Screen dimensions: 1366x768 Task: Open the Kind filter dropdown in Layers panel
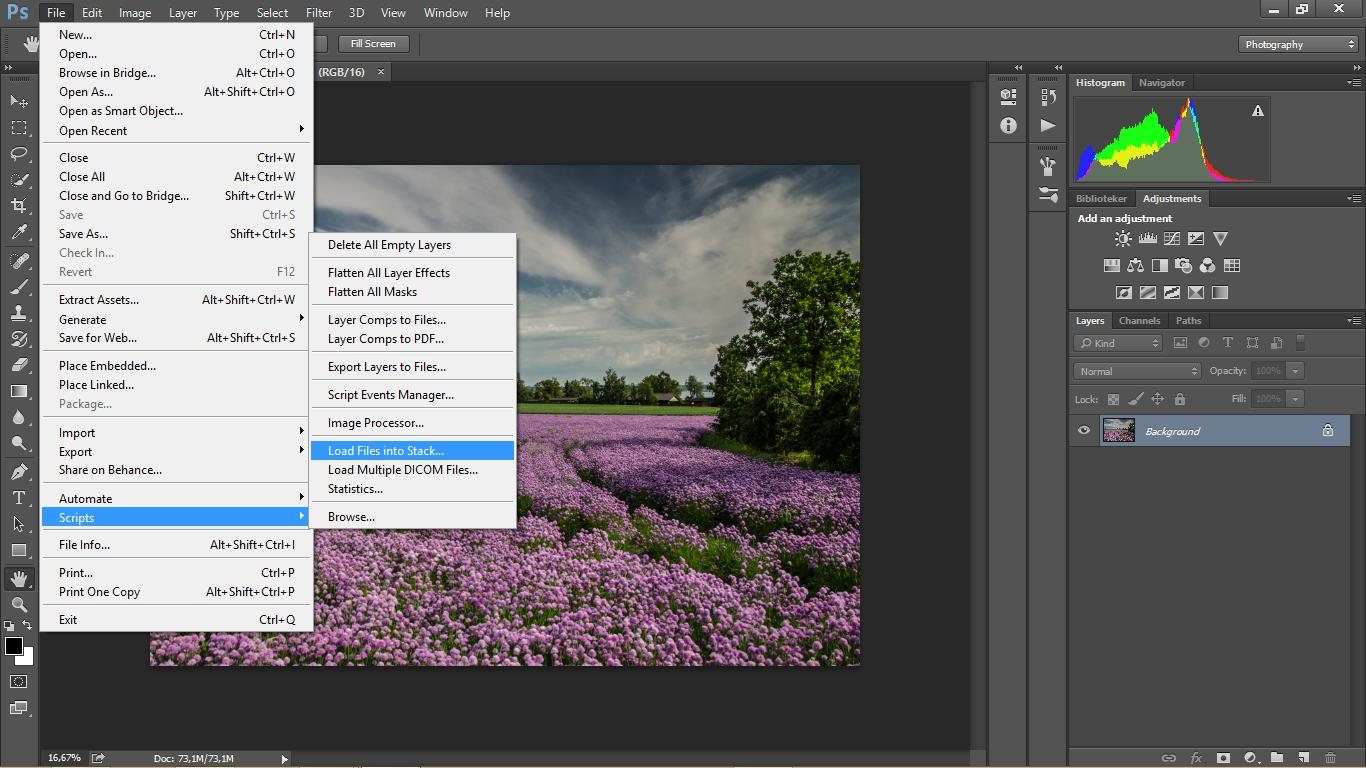tap(1117, 342)
